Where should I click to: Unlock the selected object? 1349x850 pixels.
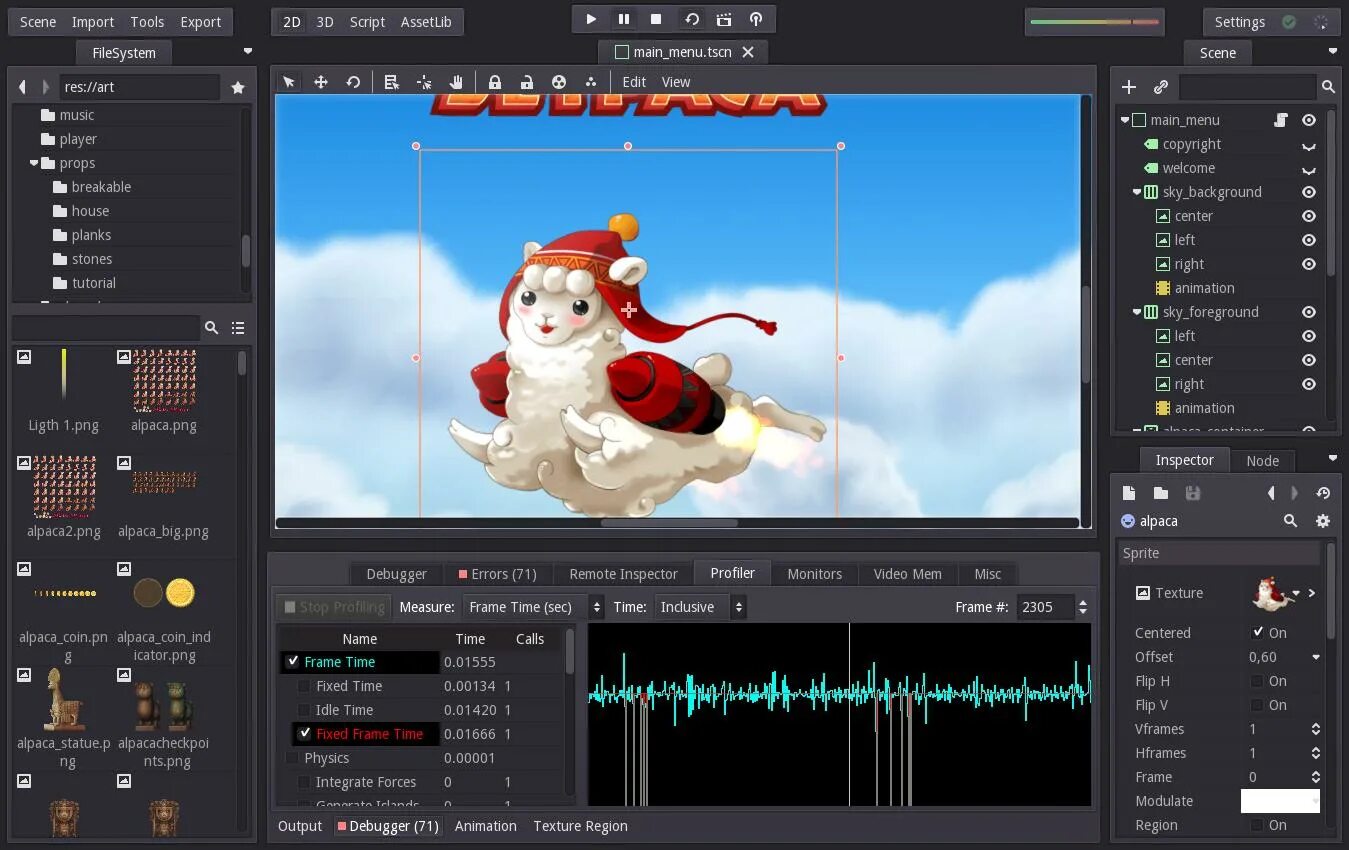click(526, 82)
